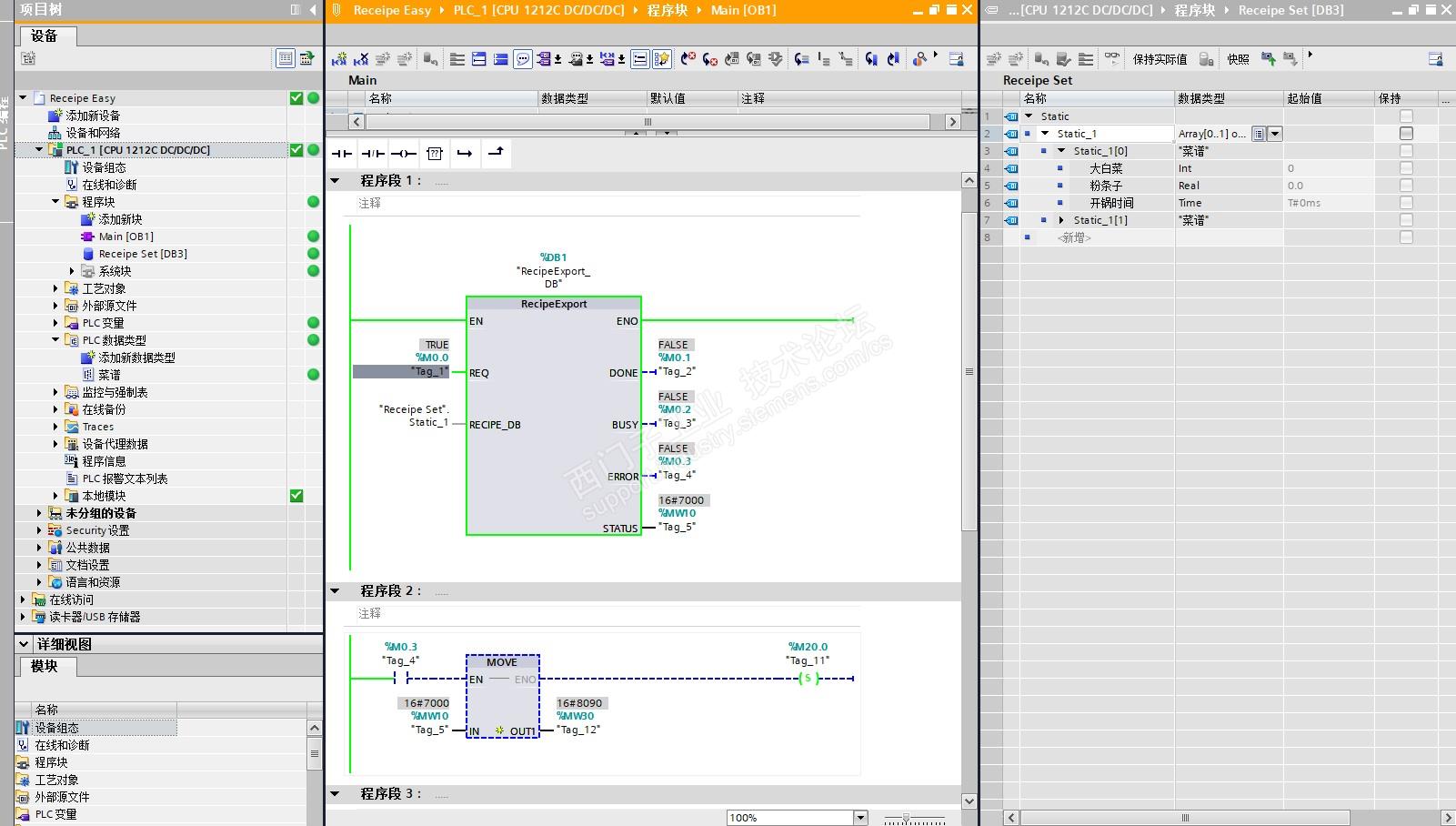Expand the Static_1[1] array element
Image resolution: width=1456 pixels, height=826 pixels.
[1061, 220]
